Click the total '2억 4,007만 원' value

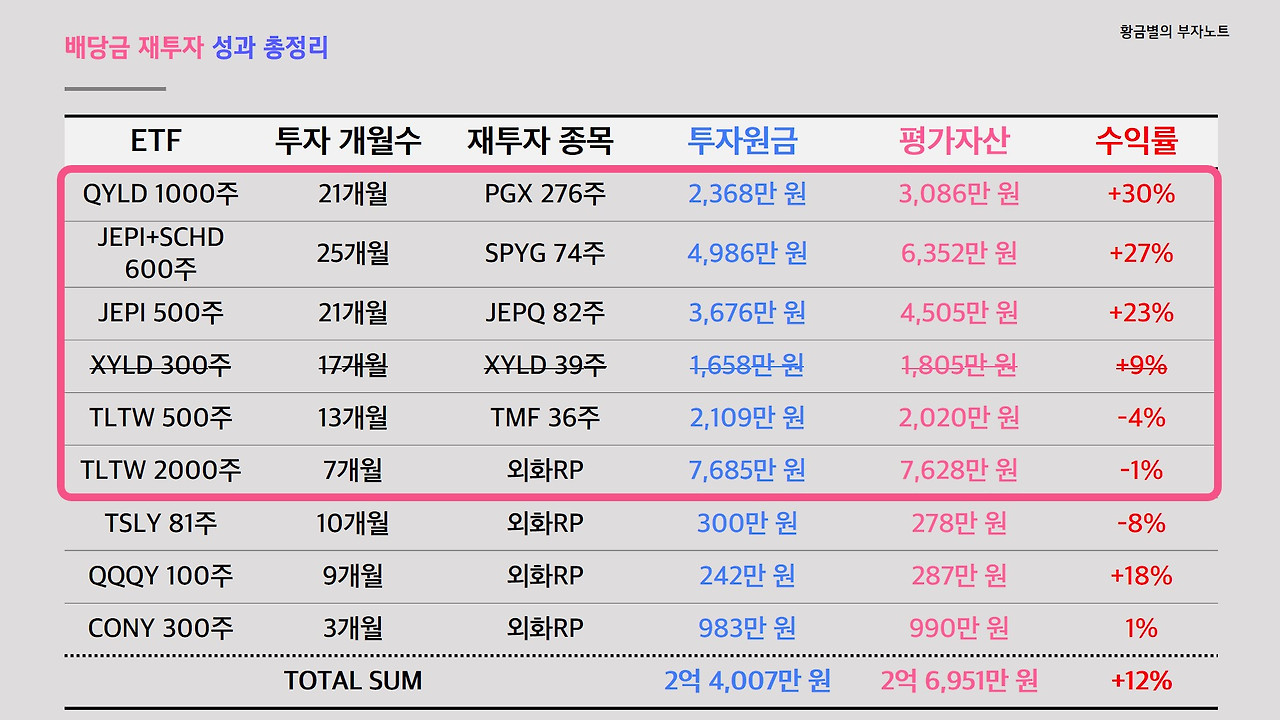click(x=747, y=681)
